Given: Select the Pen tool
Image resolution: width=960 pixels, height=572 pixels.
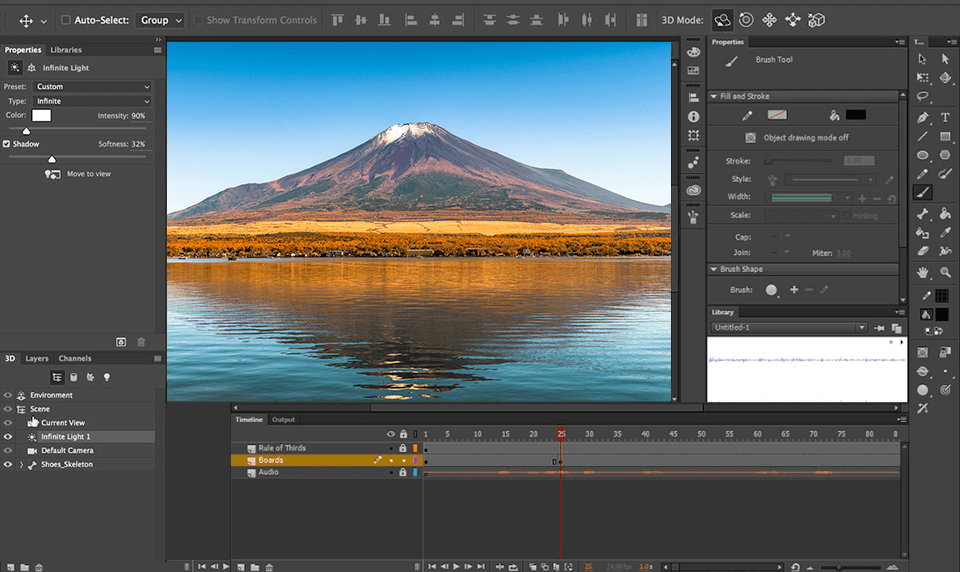Looking at the screenshot, I should (923, 117).
